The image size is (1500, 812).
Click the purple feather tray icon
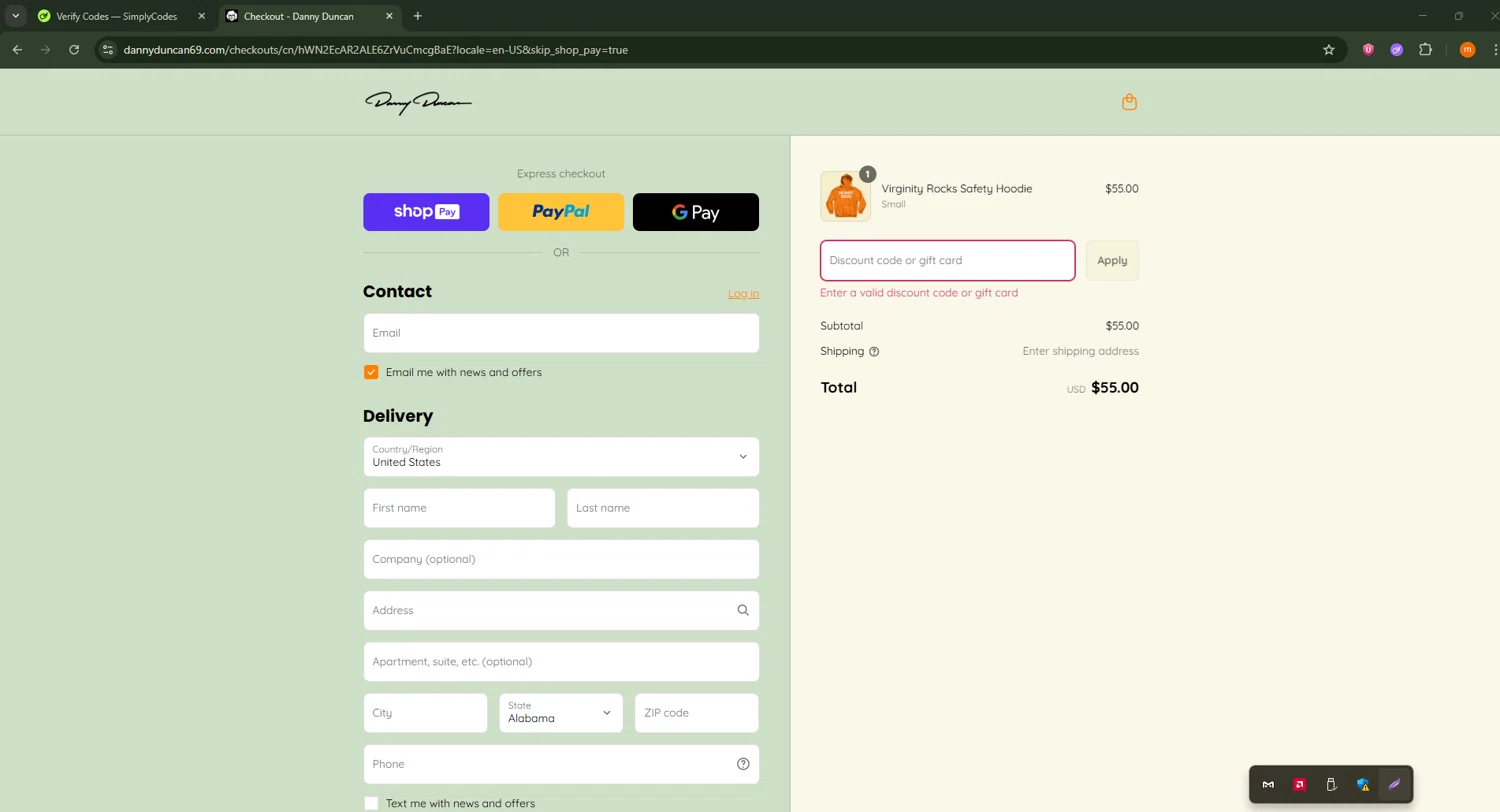click(1394, 785)
